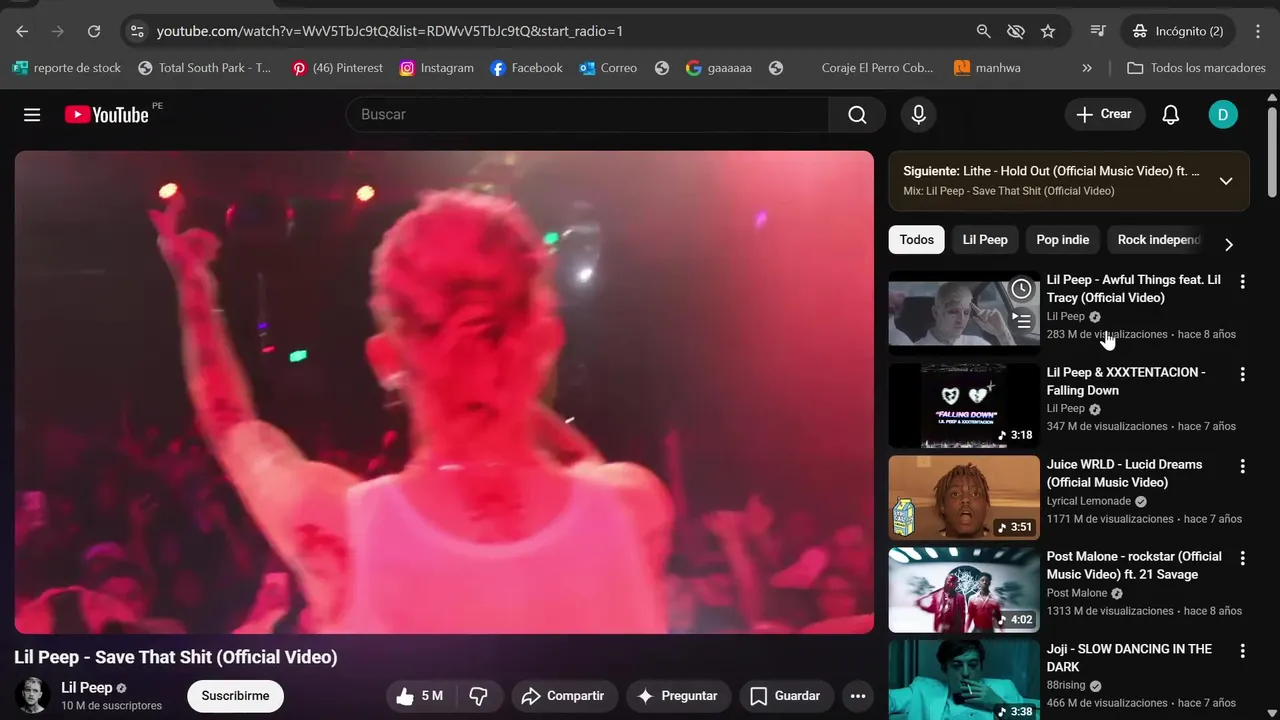
Task: Expand the Siguiente mix playlist panel
Action: pyautogui.click(x=1226, y=181)
